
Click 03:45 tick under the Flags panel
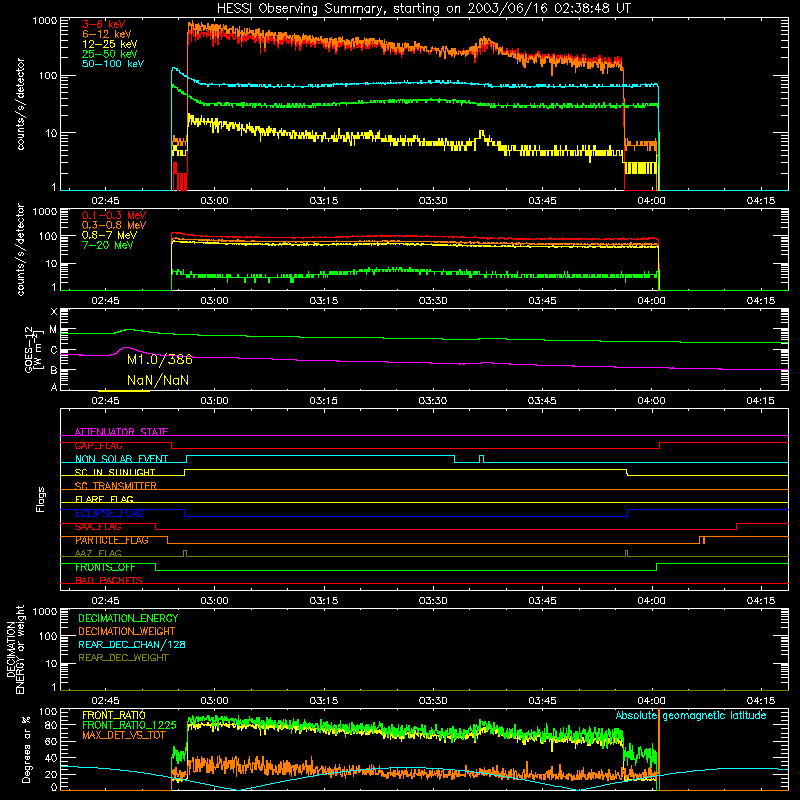tap(542, 601)
